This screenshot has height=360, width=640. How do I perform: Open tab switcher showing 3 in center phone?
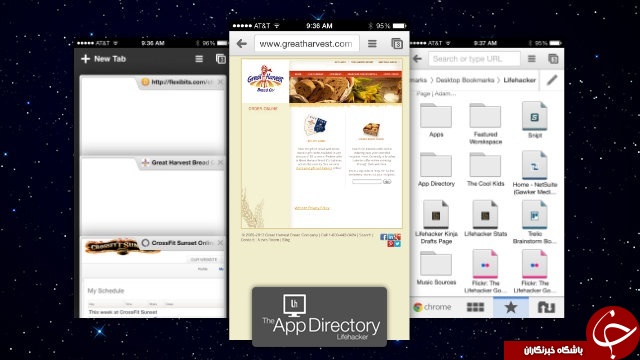(397, 43)
